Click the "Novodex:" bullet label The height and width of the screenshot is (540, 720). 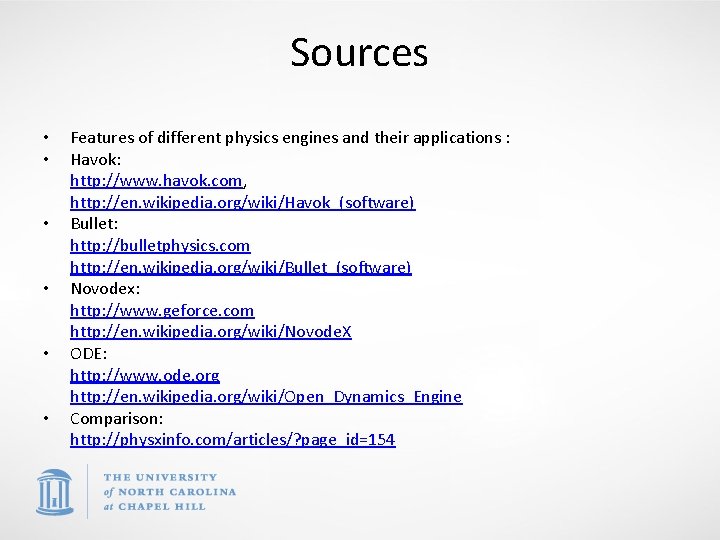coord(105,289)
